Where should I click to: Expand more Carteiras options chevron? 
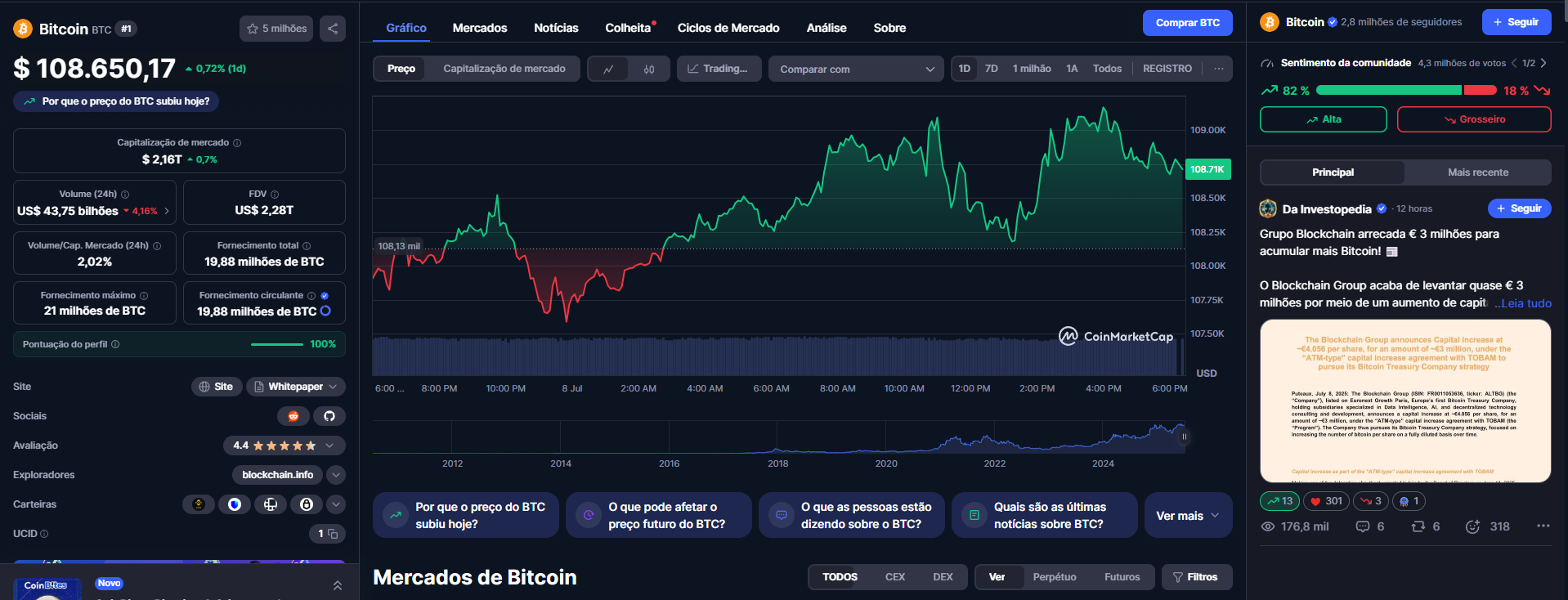[x=336, y=504]
